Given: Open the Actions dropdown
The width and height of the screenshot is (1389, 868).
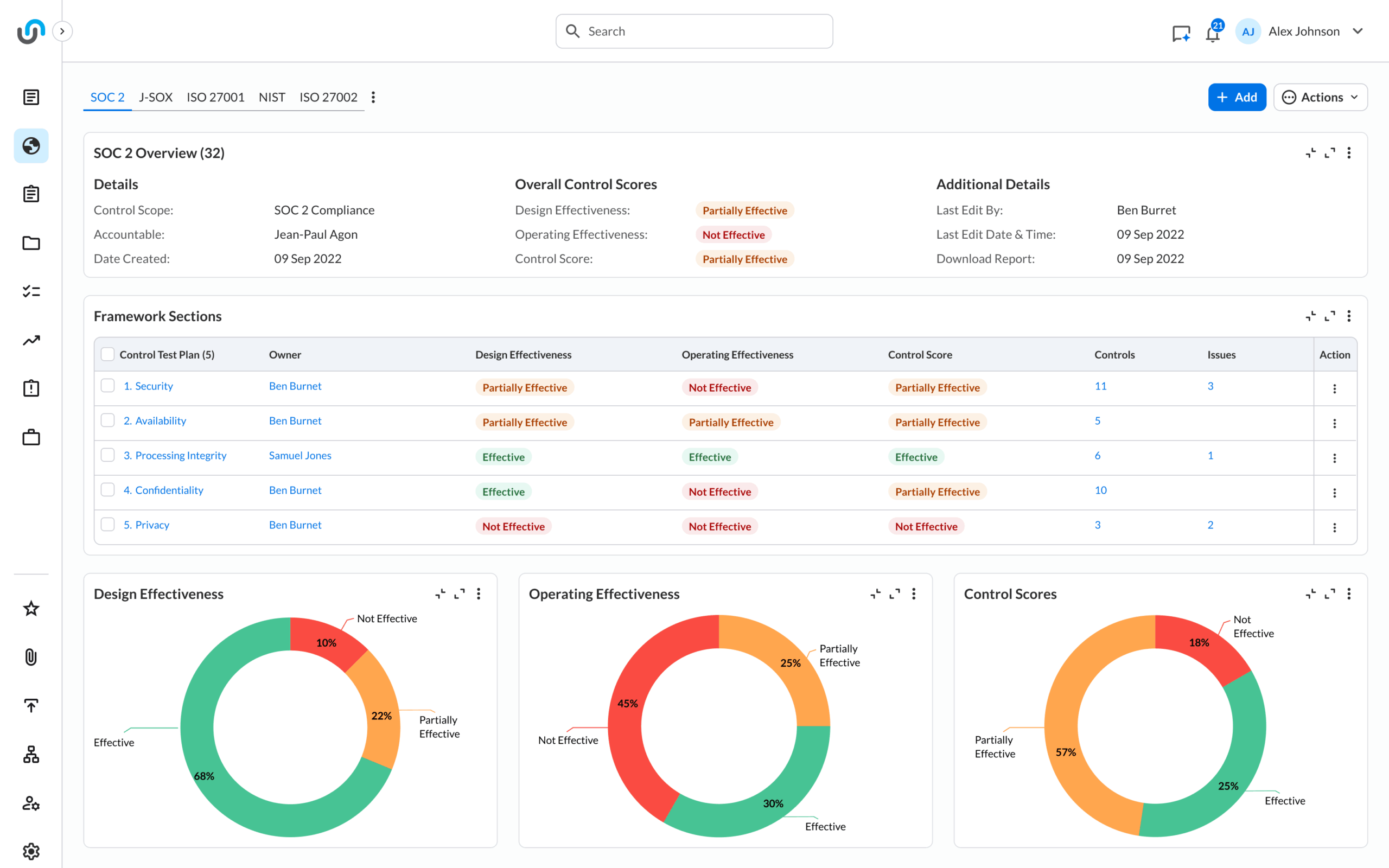Looking at the screenshot, I should point(1320,97).
